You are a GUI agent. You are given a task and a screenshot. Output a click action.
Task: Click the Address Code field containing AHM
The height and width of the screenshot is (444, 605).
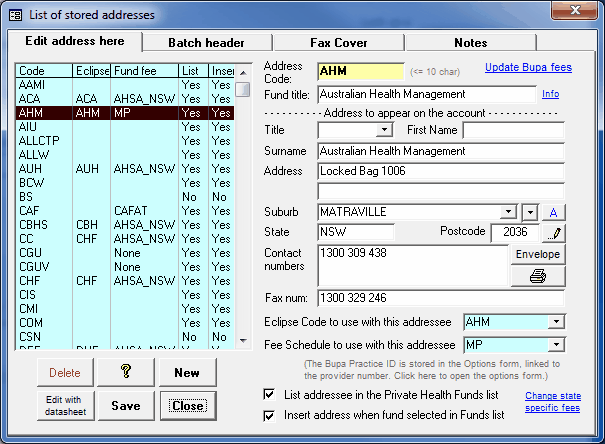pos(361,71)
